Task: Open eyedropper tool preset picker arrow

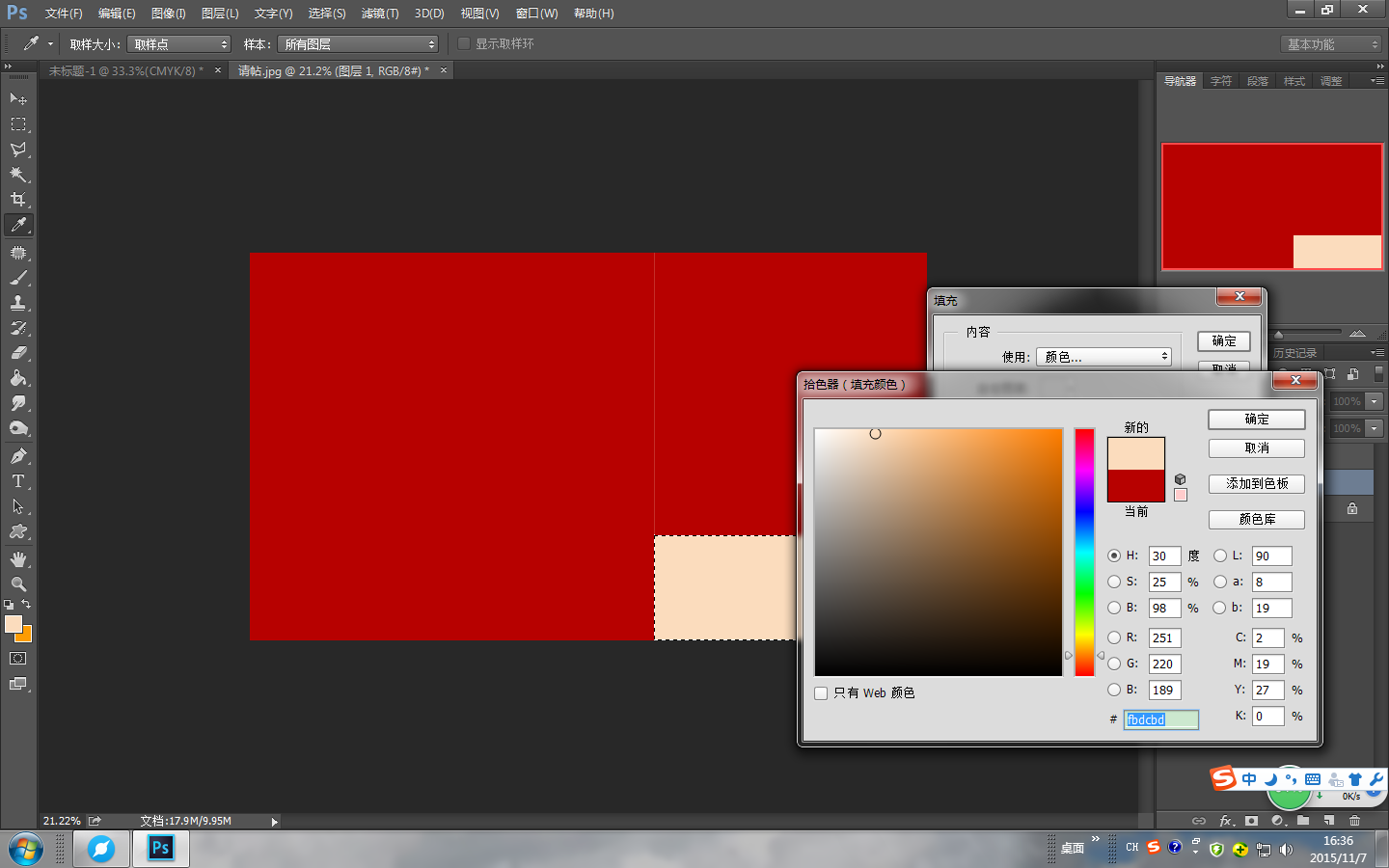Action: (x=50, y=43)
